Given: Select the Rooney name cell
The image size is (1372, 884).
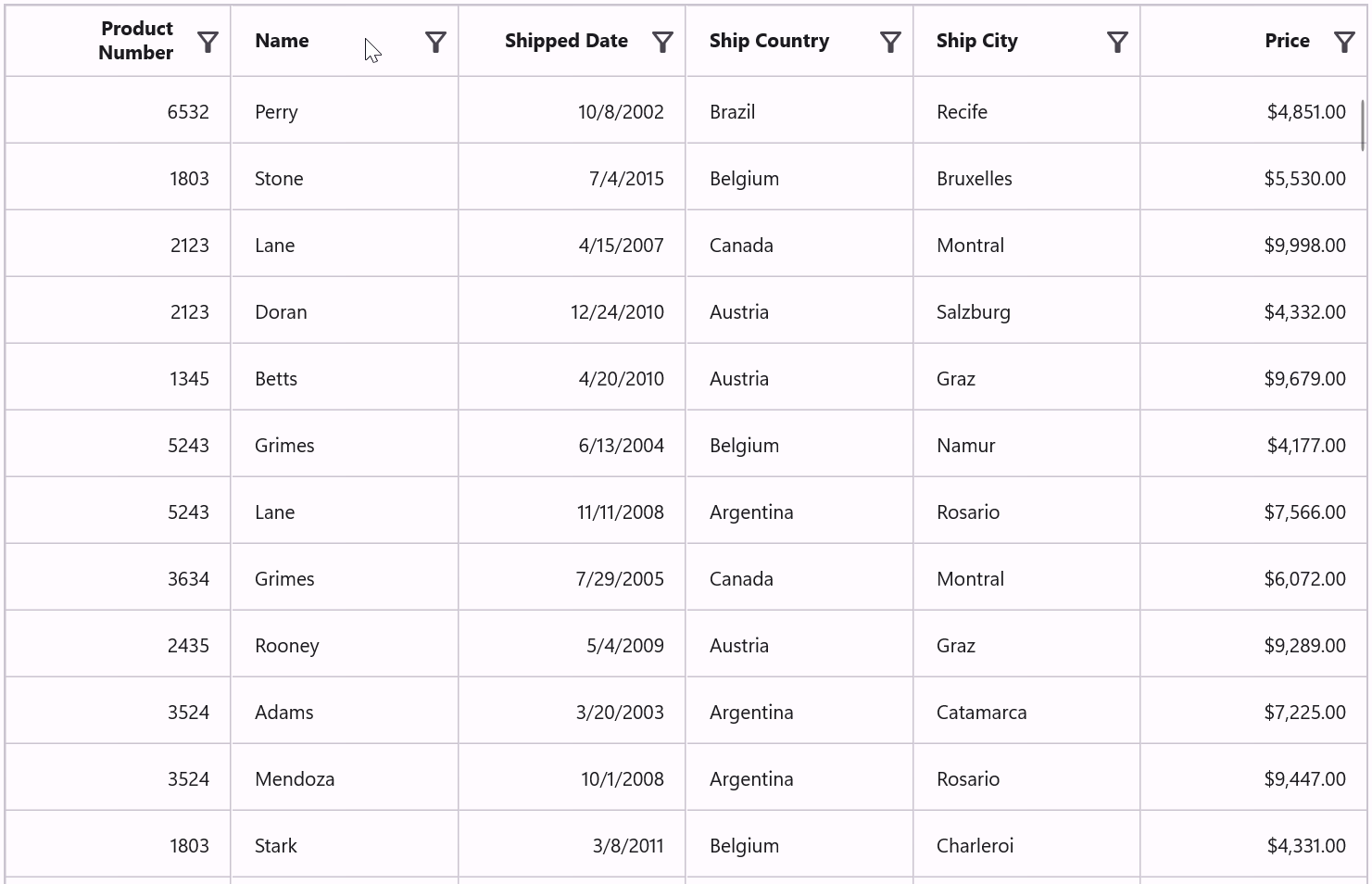Looking at the screenshot, I should pyautogui.click(x=286, y=646).
